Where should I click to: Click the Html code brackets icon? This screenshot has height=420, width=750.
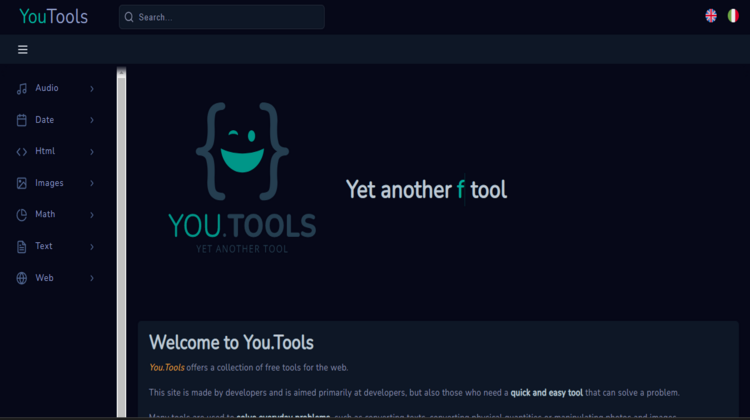(22, 152)
